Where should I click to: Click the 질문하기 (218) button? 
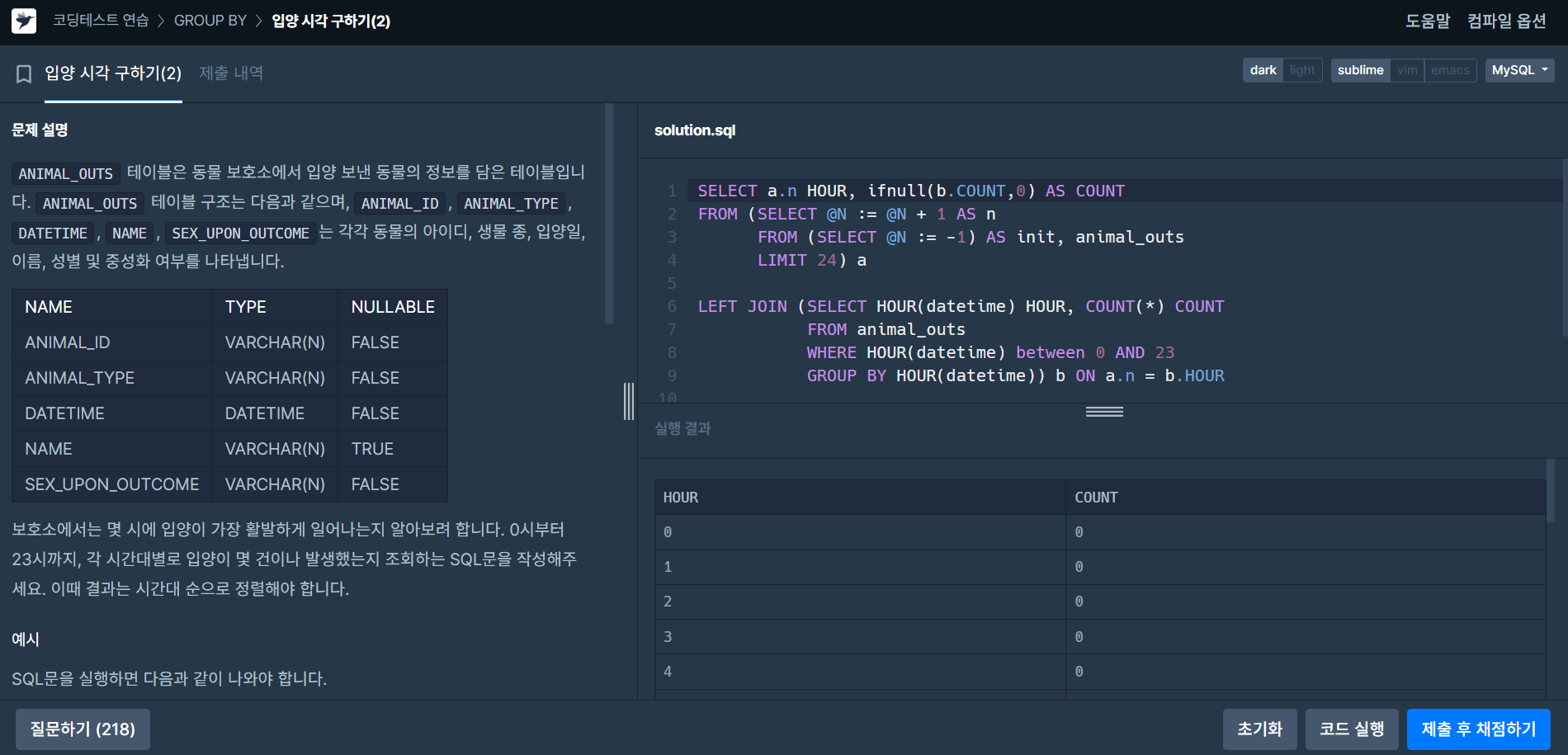(x=83, y=729)
